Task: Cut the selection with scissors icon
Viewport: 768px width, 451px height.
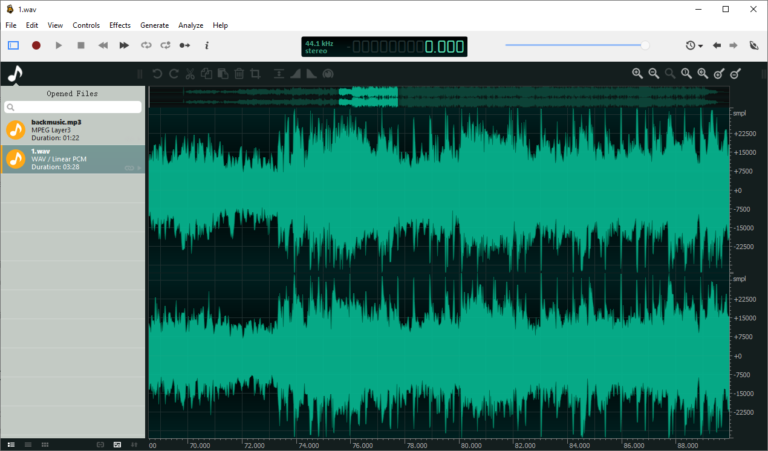Action: coord(190,73)
